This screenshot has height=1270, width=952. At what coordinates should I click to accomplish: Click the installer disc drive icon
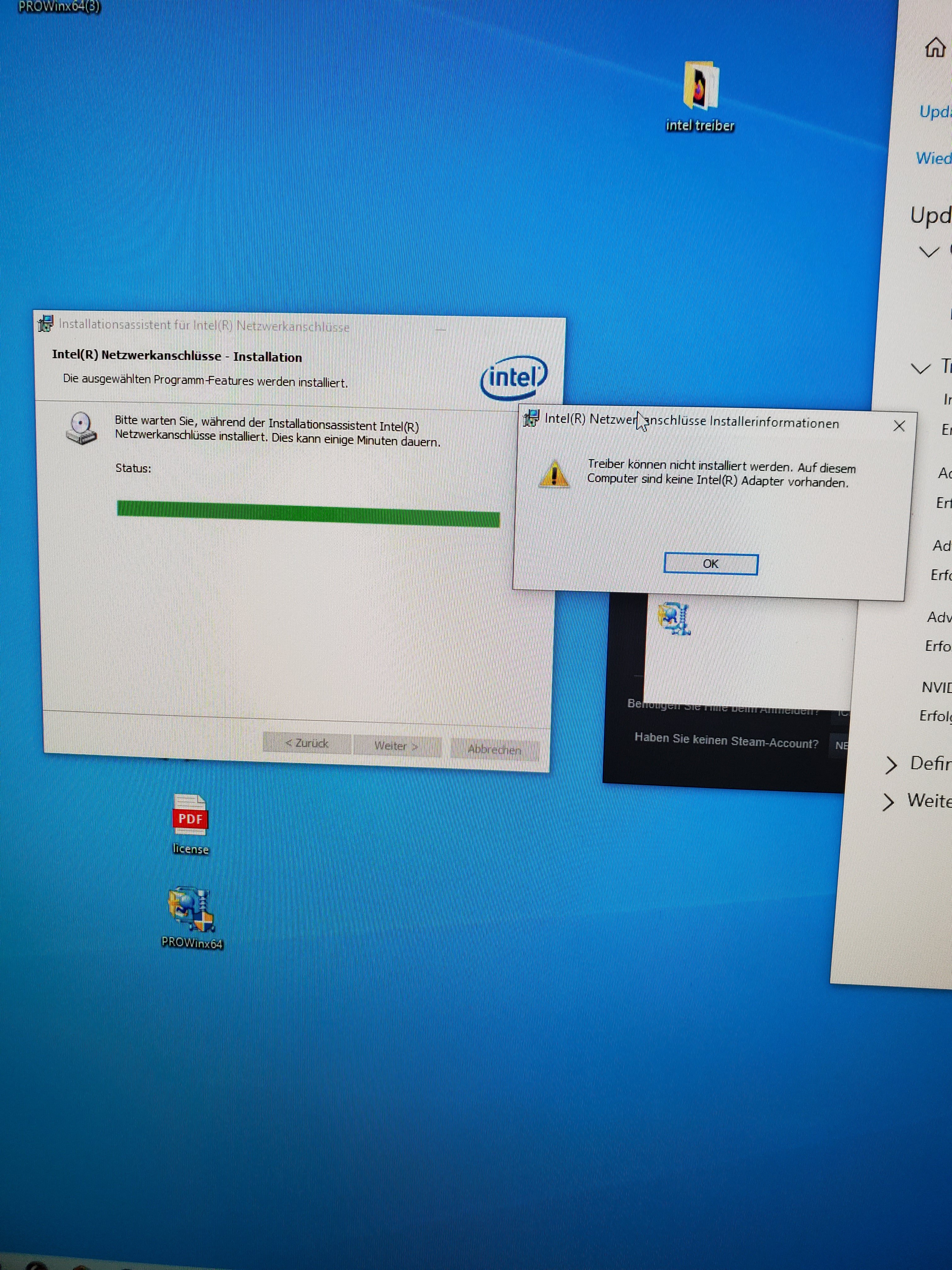81,428
